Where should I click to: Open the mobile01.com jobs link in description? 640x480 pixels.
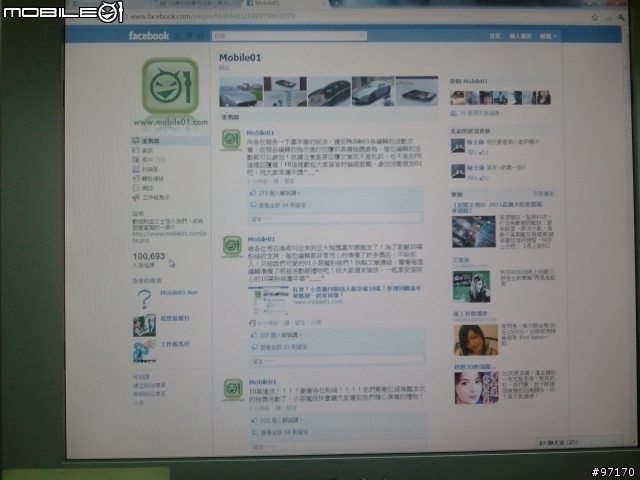coord(169,237)
